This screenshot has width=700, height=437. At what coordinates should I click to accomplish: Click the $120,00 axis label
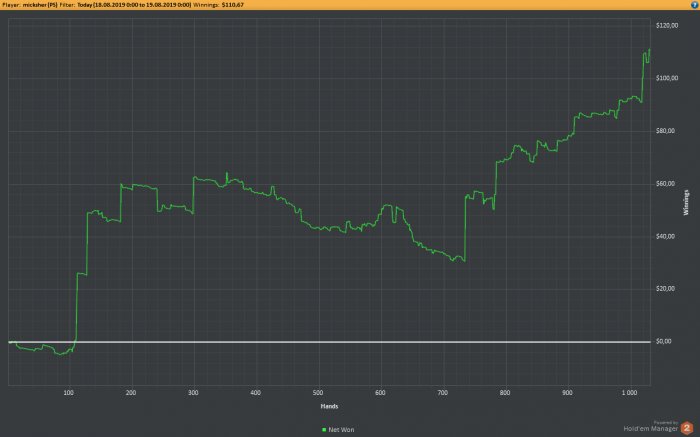(667, 25)
